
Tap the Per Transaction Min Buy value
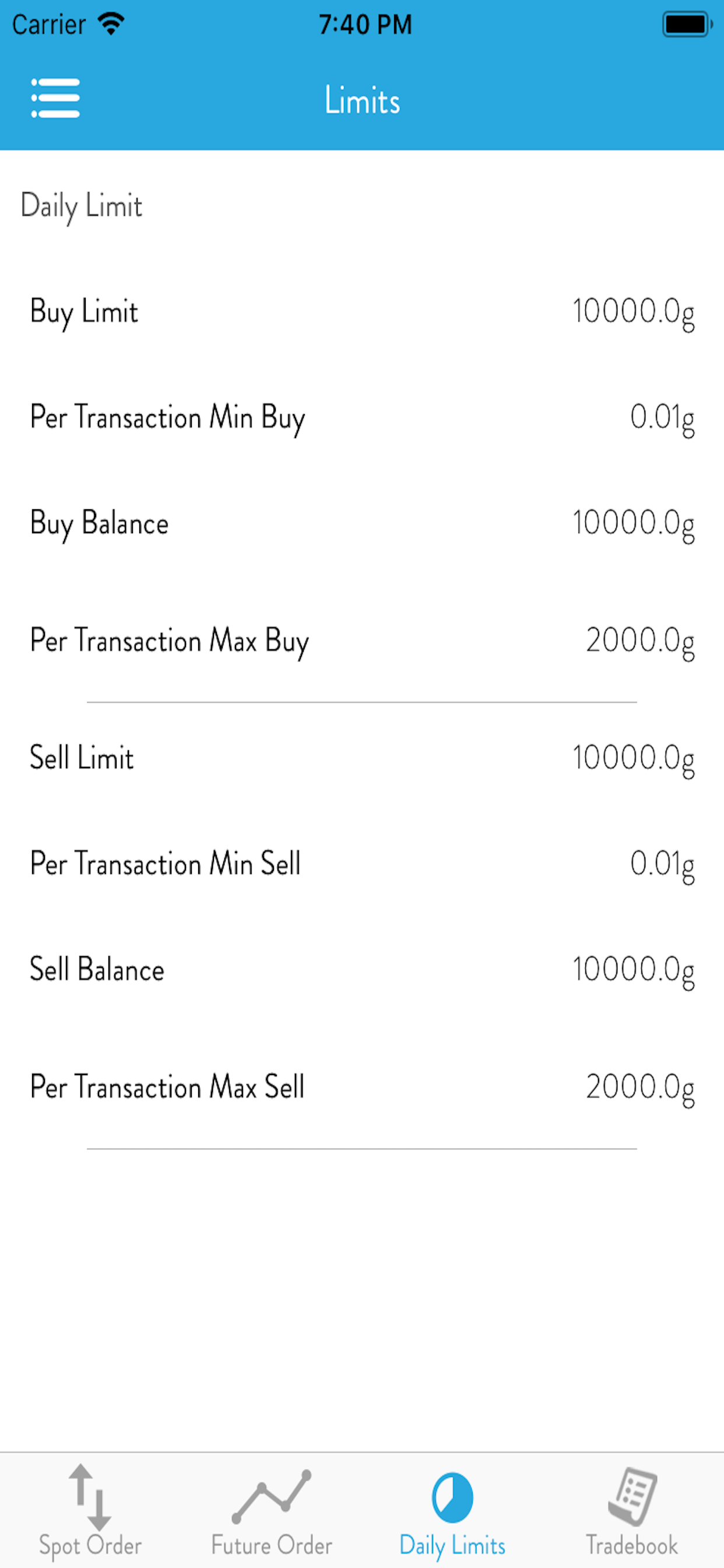662,419
